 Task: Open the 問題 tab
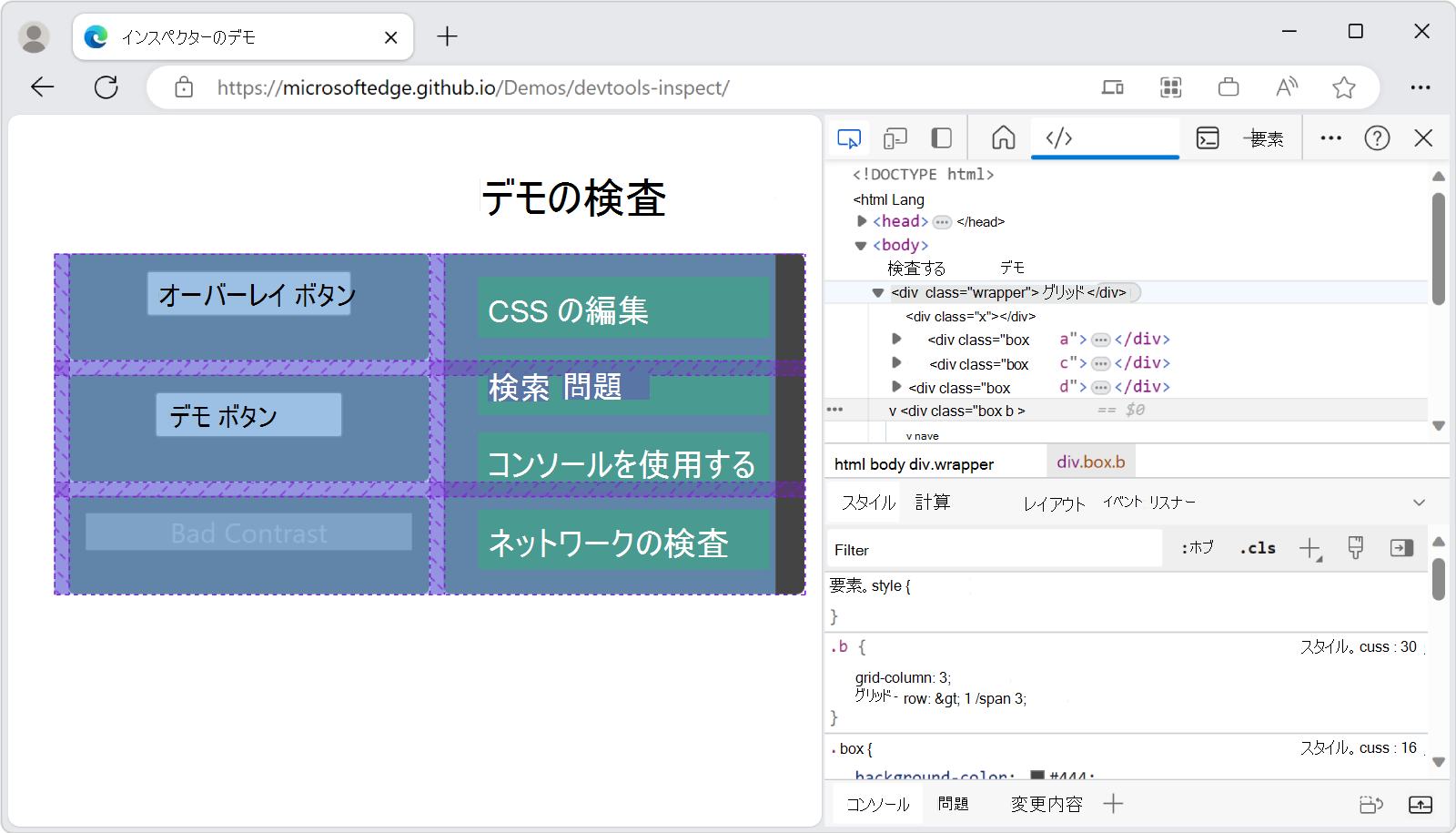[953, 804]
